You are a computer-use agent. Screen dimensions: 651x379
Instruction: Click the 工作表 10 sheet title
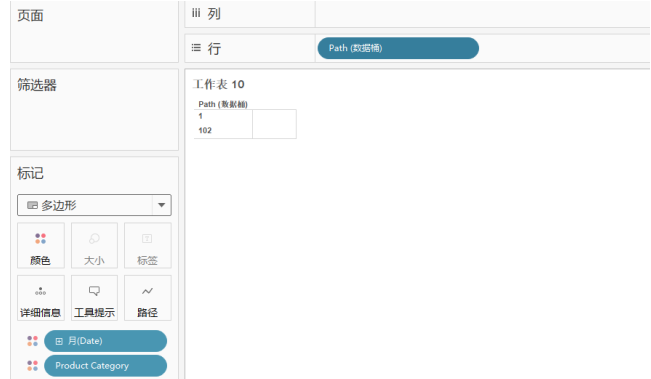pyautogui.click(x=218, y=85)
